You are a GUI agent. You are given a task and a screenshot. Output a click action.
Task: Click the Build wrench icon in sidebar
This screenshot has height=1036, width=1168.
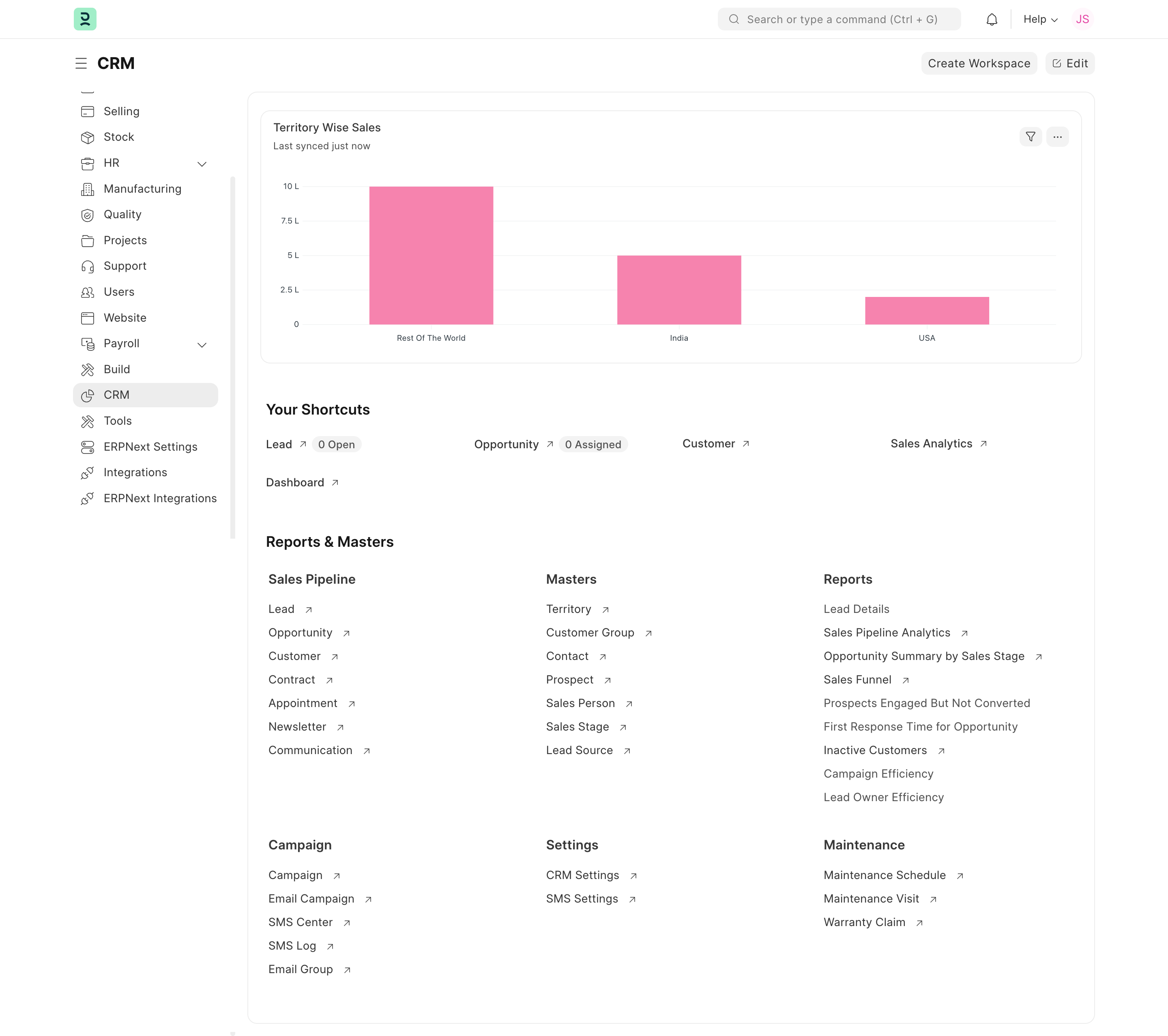(88, 369)
